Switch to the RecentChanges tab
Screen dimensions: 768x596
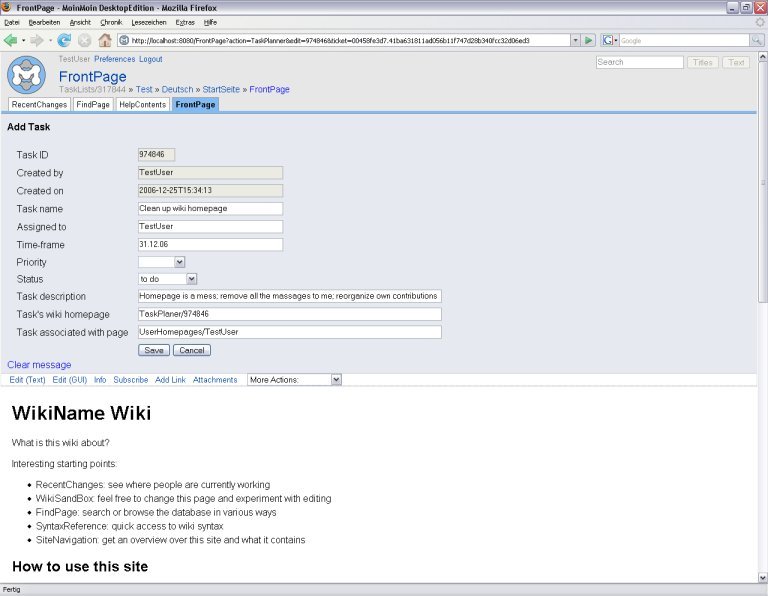[39, 104]
